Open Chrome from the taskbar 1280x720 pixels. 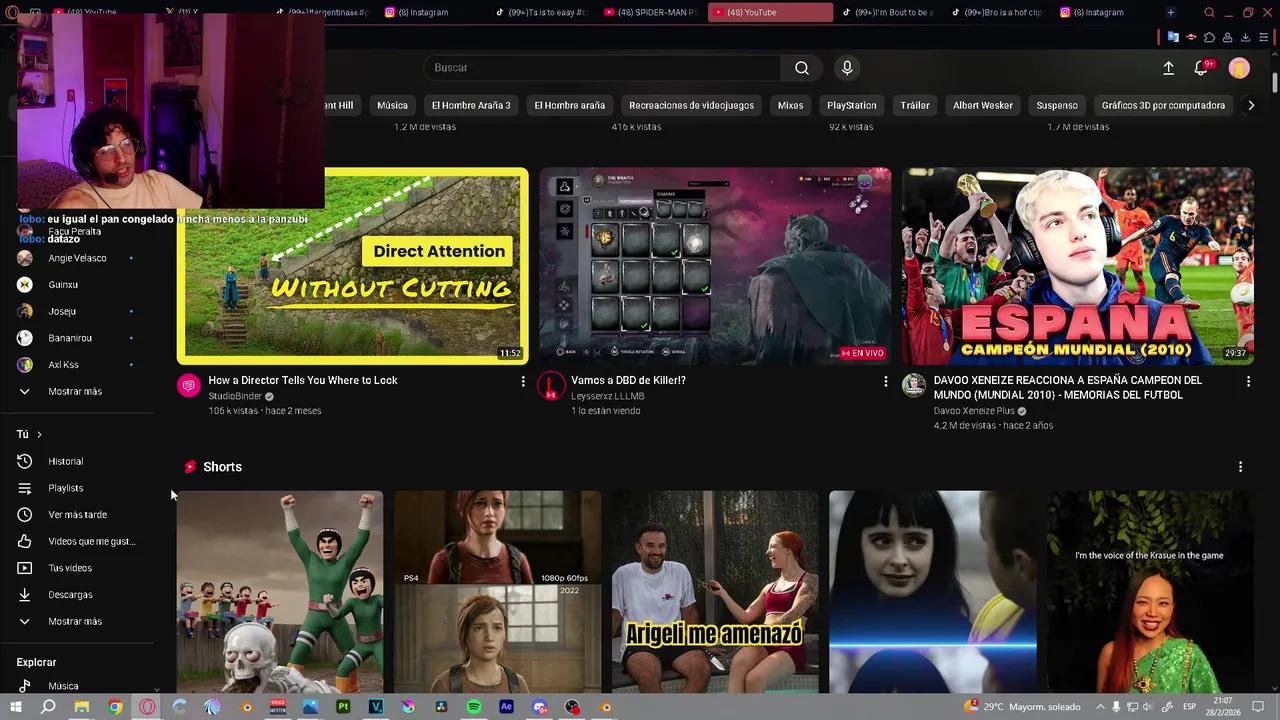(x=115, y=707)
